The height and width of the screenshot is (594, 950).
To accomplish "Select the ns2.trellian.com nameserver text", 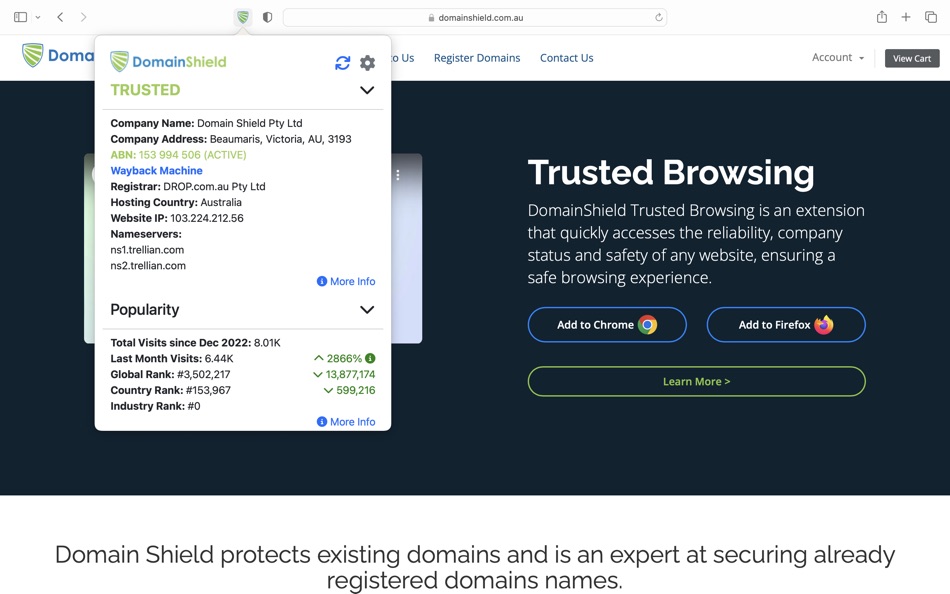I will [x=148, y=265].
